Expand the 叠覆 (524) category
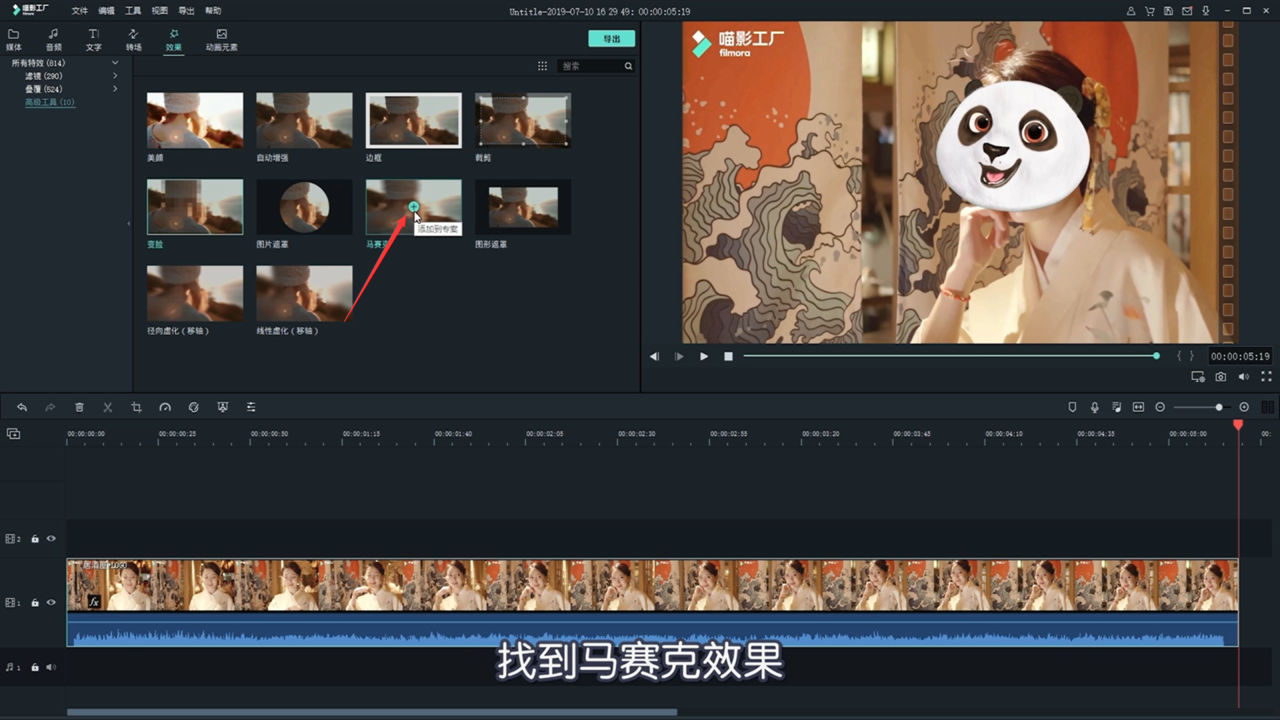The width and height of the screenshot is (1280, 720). click(115, 89)
